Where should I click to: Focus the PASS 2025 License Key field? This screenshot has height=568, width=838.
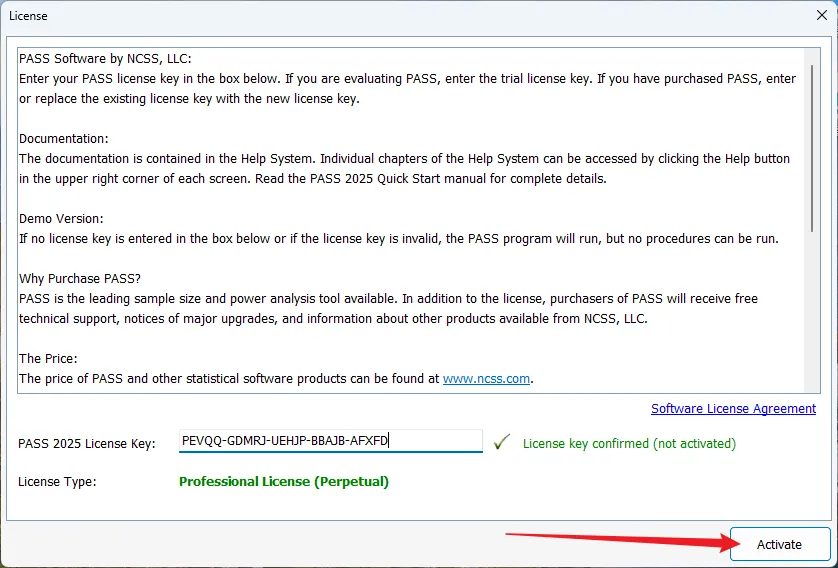(x=331, y=441)
